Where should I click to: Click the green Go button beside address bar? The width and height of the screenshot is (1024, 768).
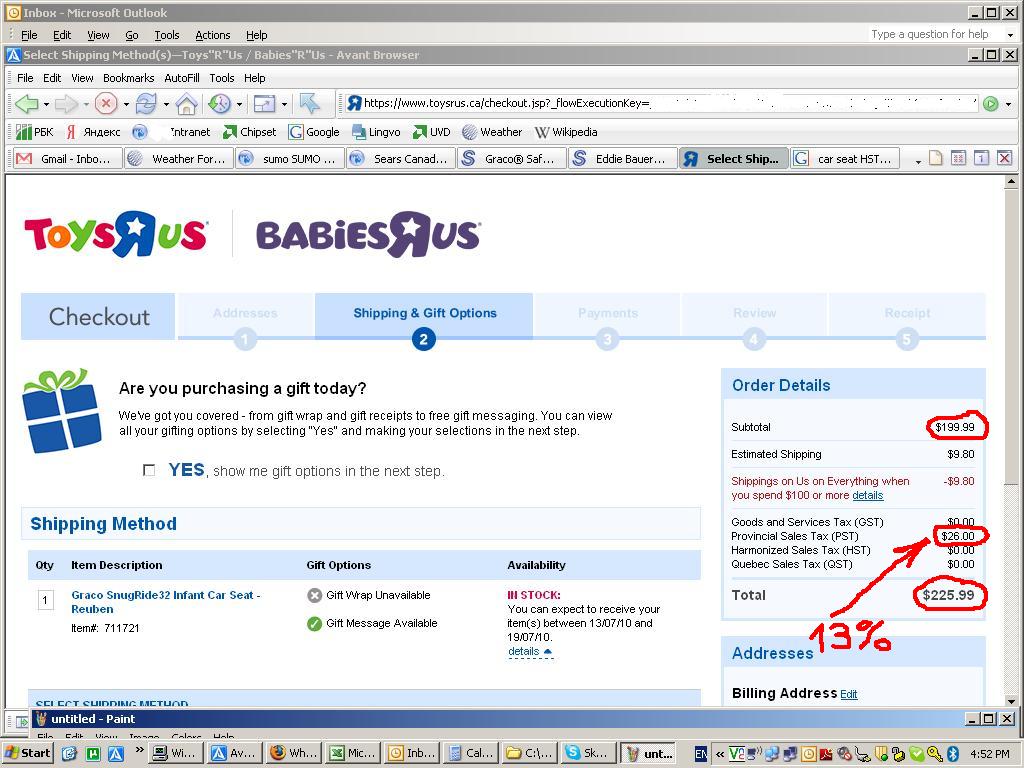point(991,103)
